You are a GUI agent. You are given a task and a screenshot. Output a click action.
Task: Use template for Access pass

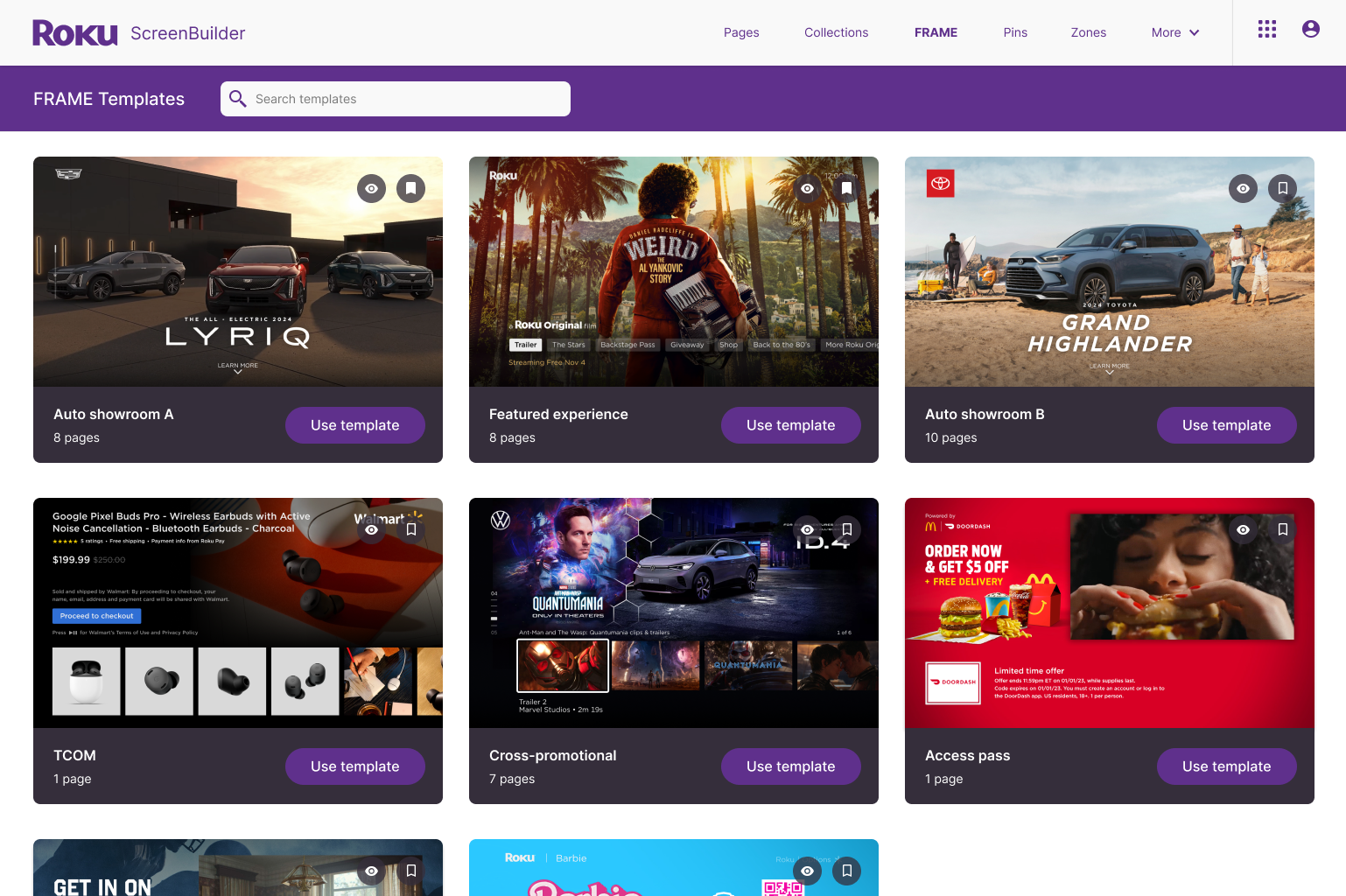click(x=1227, y=766)
